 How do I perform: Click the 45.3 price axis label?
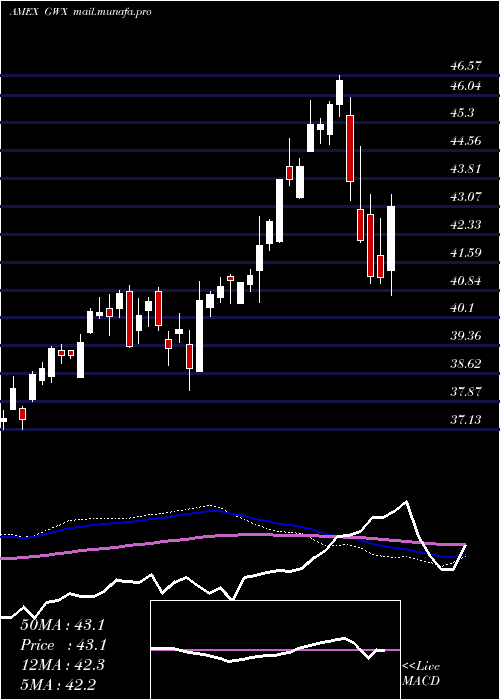pyautogui.click(x=462, y=113)
